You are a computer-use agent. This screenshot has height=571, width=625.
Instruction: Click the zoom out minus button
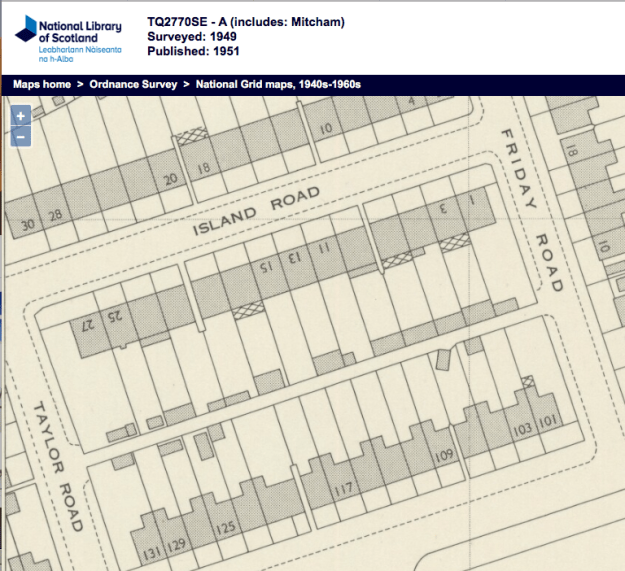21,136
